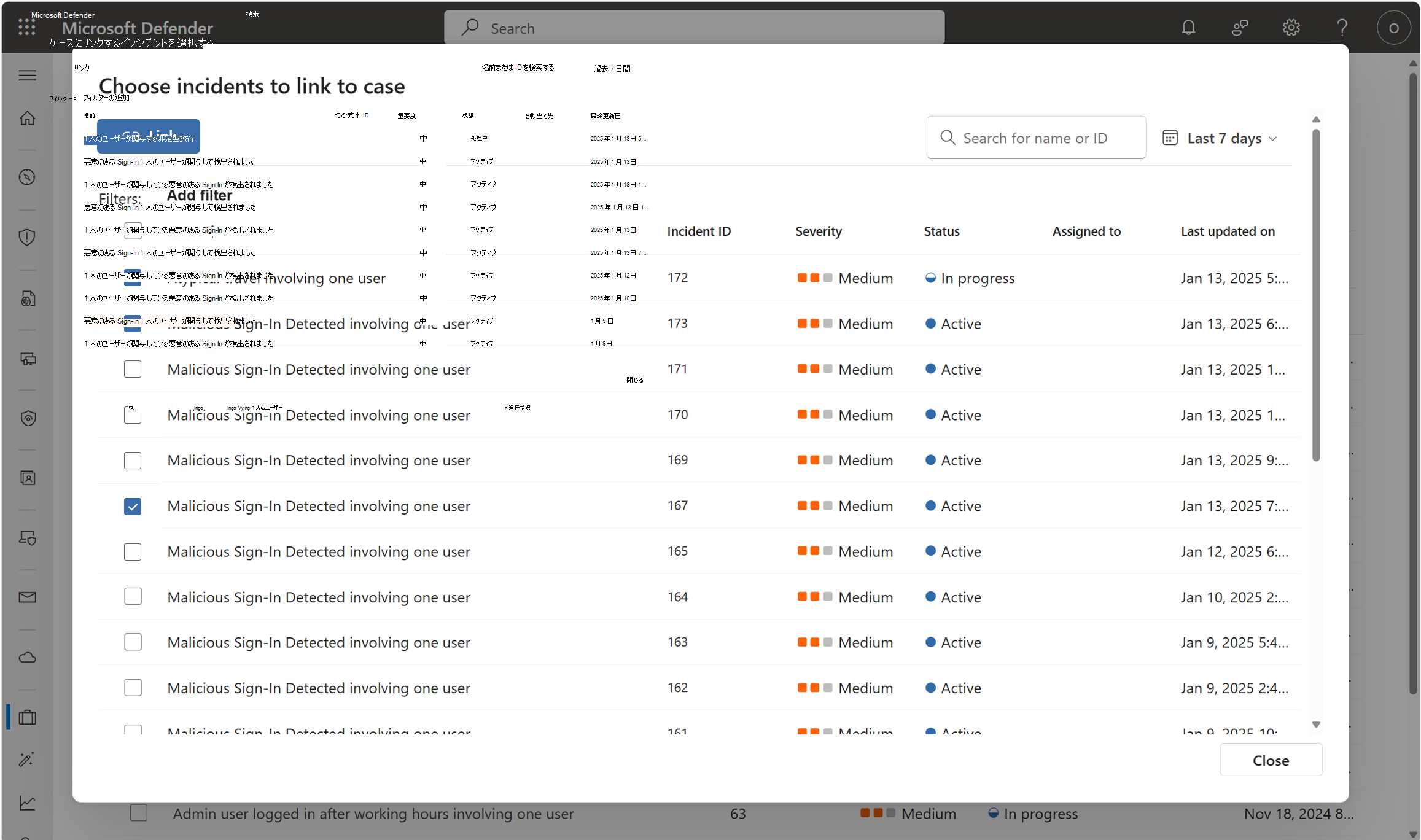Uncheck the checkbox for incident 167

click(x=133, y=506)
